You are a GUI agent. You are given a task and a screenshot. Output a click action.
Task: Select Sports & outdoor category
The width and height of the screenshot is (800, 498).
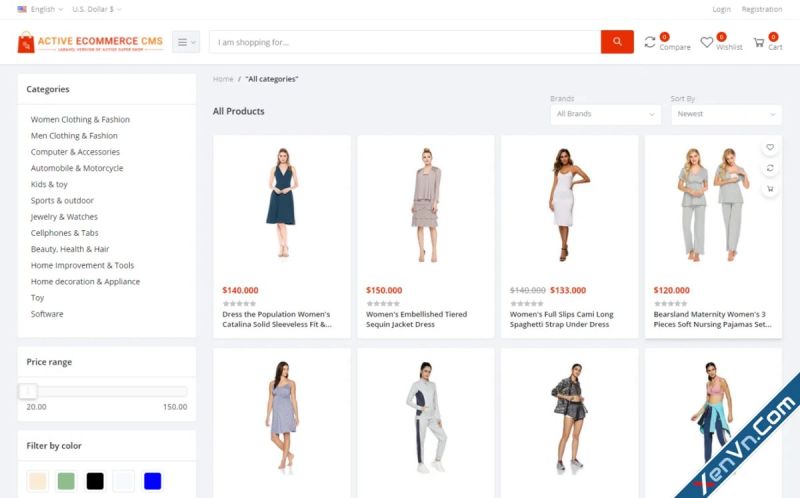(x=62, y=201)
